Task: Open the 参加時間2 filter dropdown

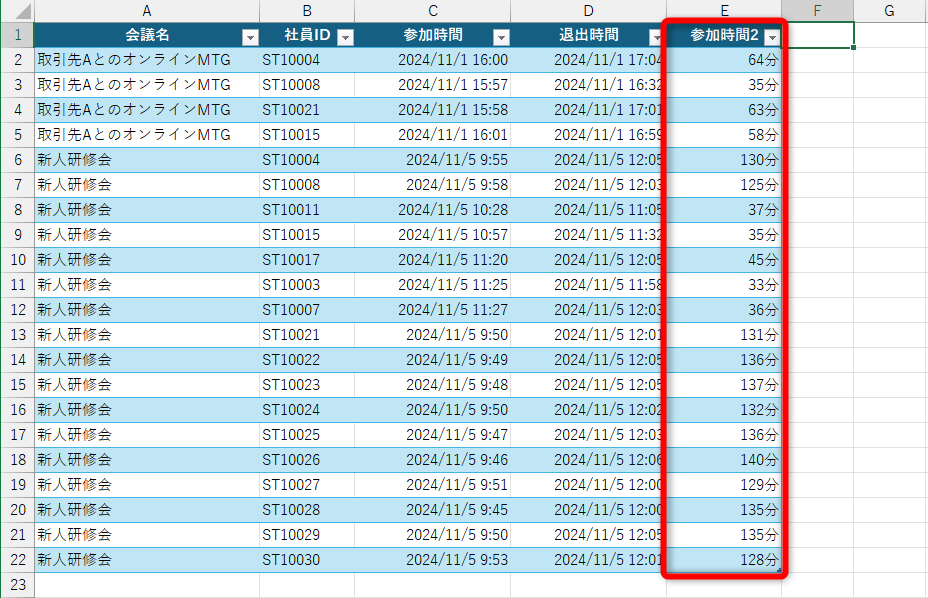Action: [x=772, y=38]
